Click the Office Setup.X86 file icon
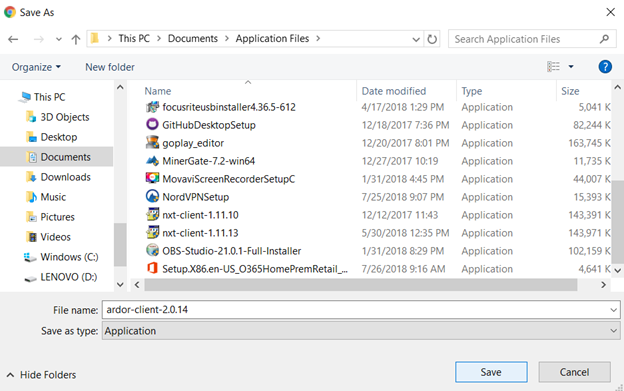 point(152,268)
